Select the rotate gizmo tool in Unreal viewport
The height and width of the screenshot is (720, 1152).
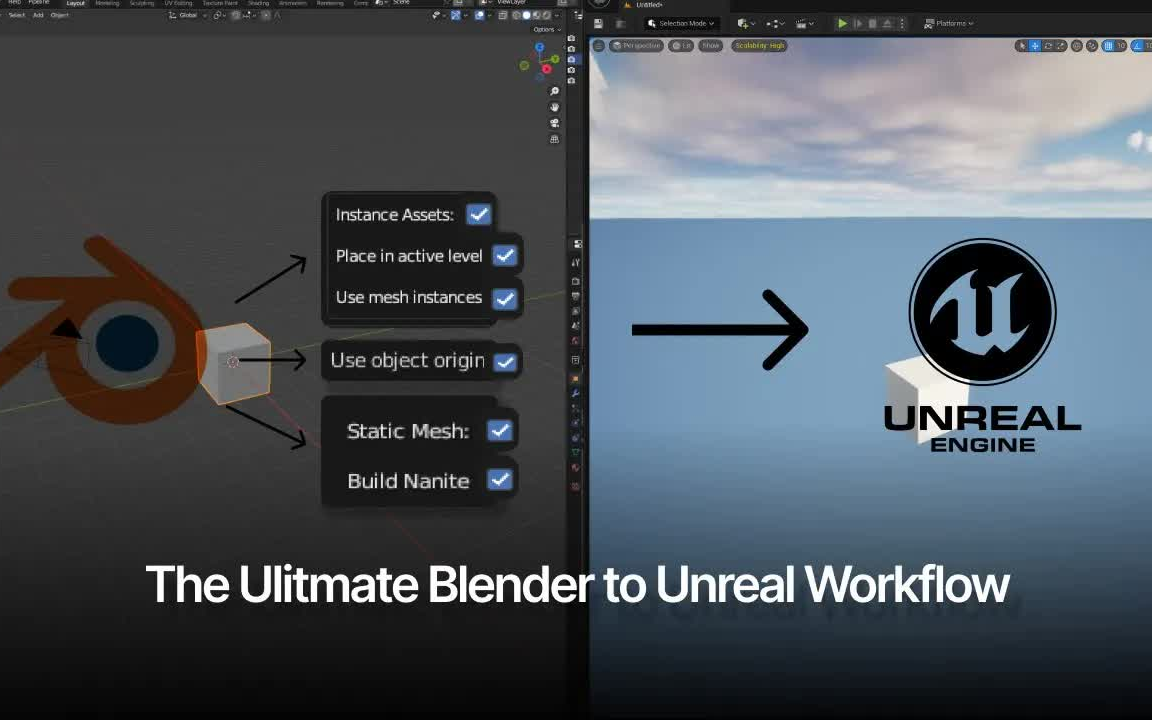1048,46
